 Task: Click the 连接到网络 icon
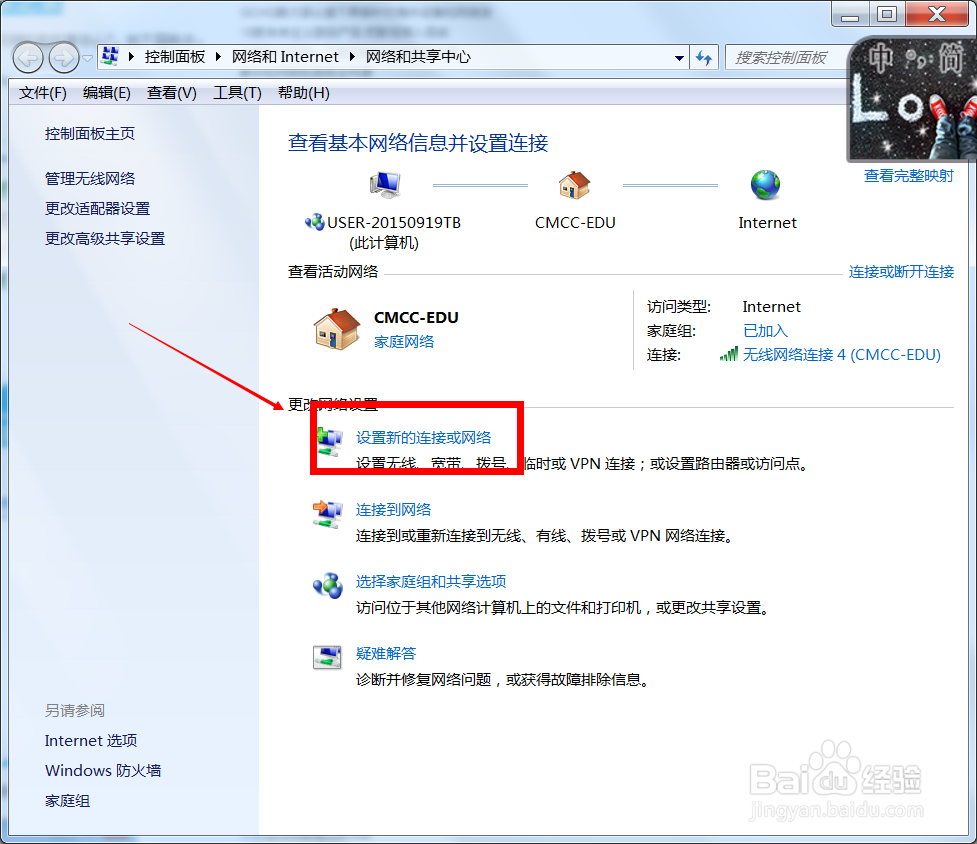[x=328, y=513]
